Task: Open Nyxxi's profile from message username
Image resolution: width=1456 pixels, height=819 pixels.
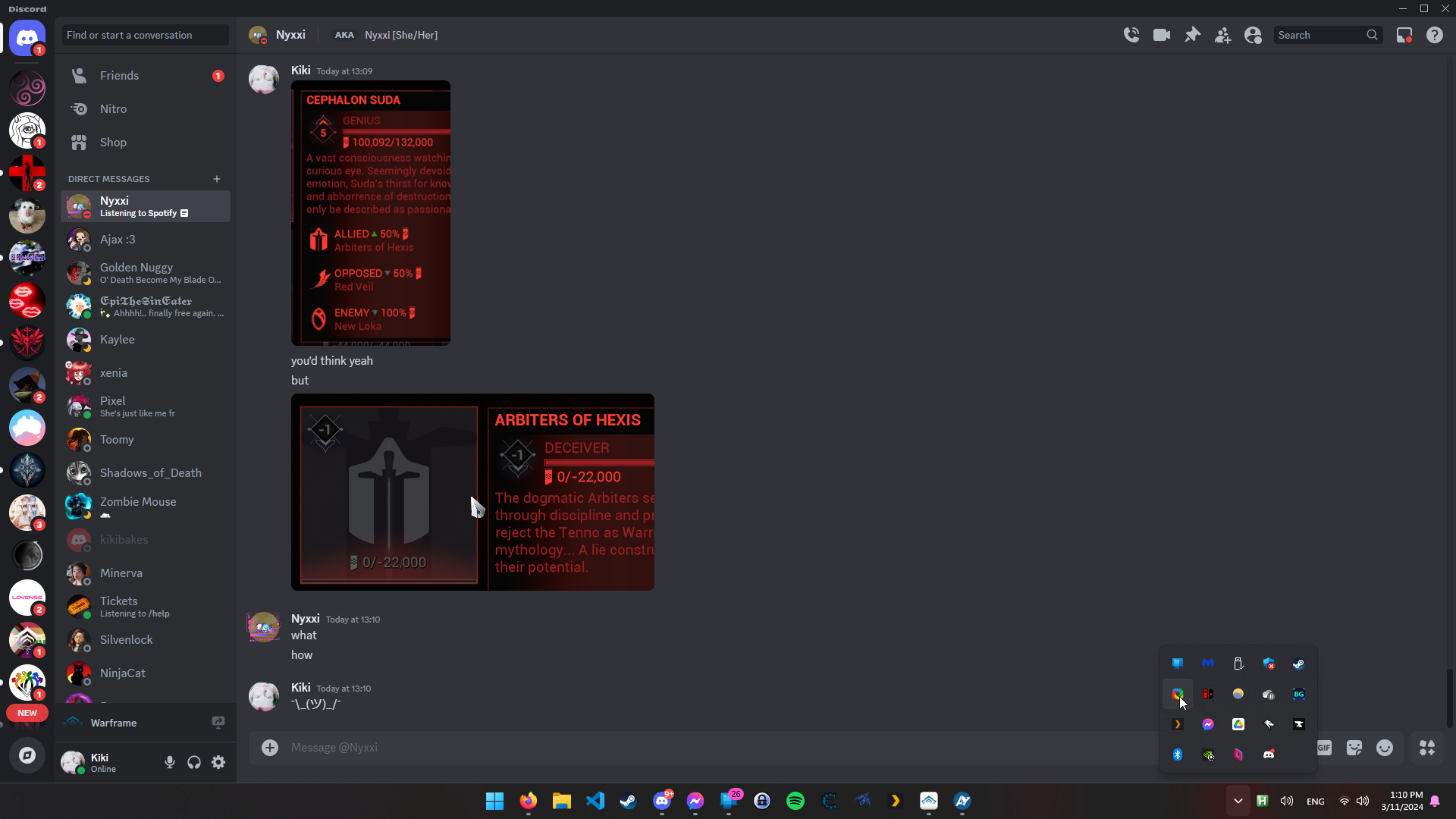Action: click(305, 619)
